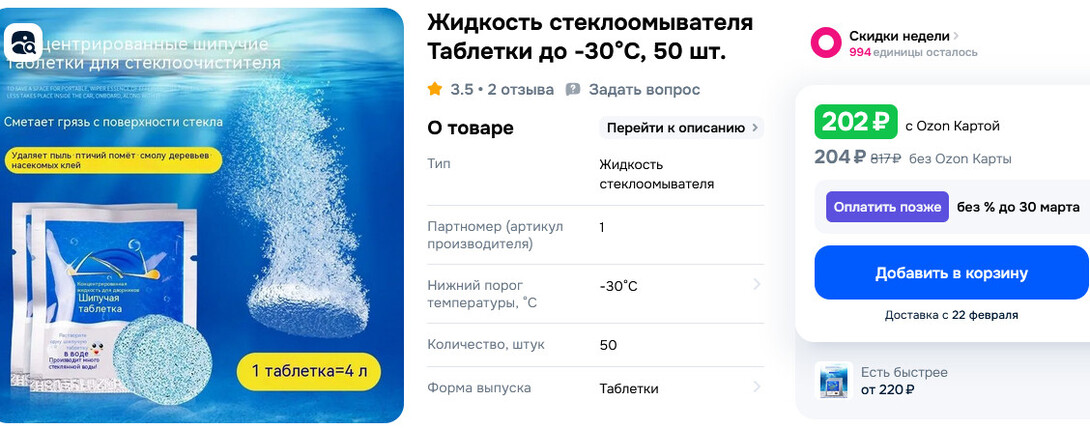Click the visual search icon on product image
The width and height of the screenshot is (1090, 429).
point(23,42)
